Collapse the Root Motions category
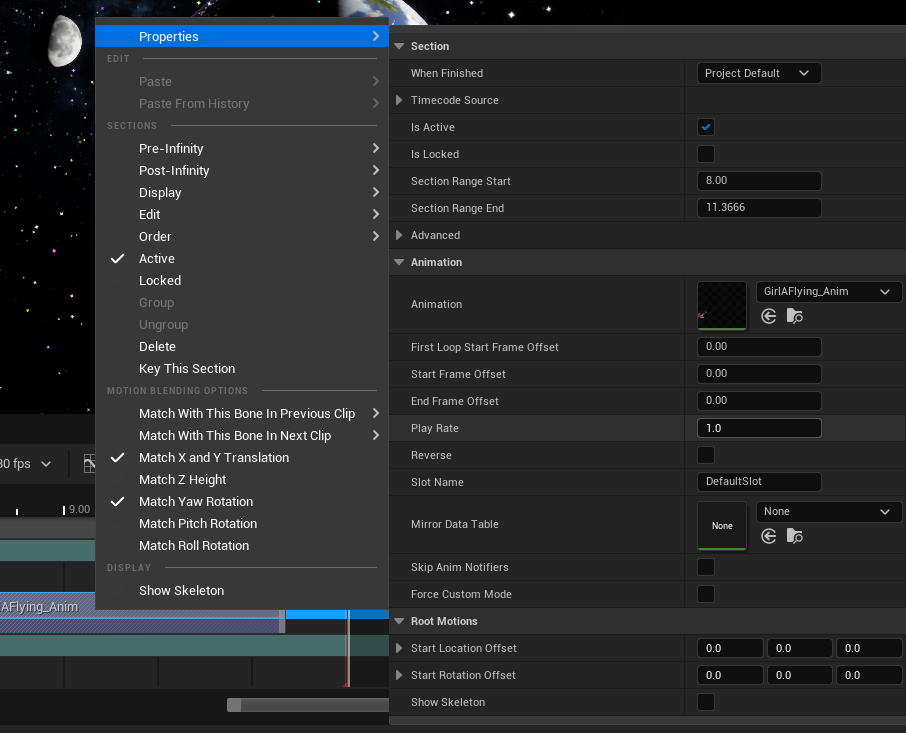Screen dimensions: 906x733 pyautogui.click(x=399, y=621)
